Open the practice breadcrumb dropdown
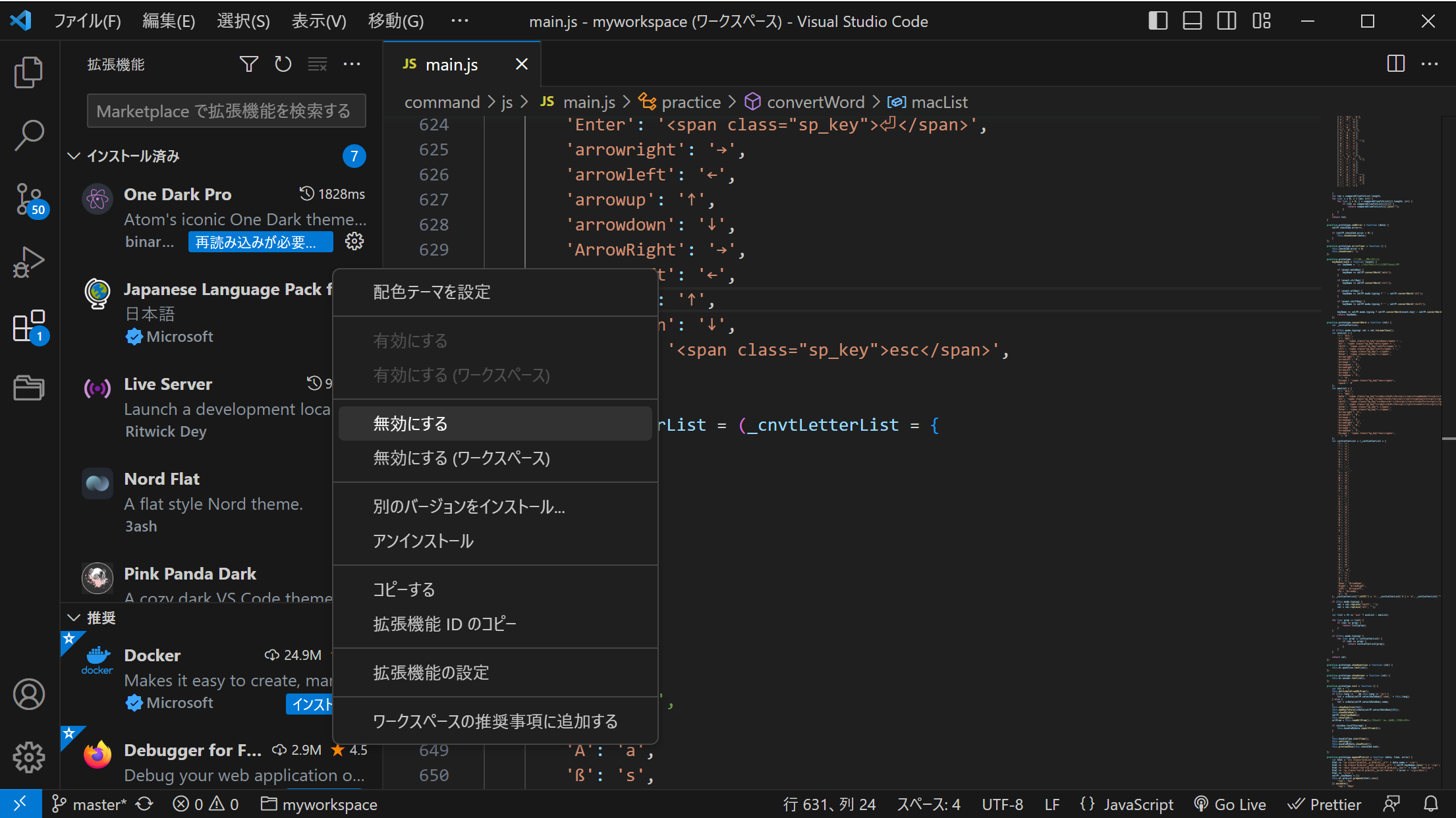The width and height of the screenshot is (1456, 818). coord(681,102)
